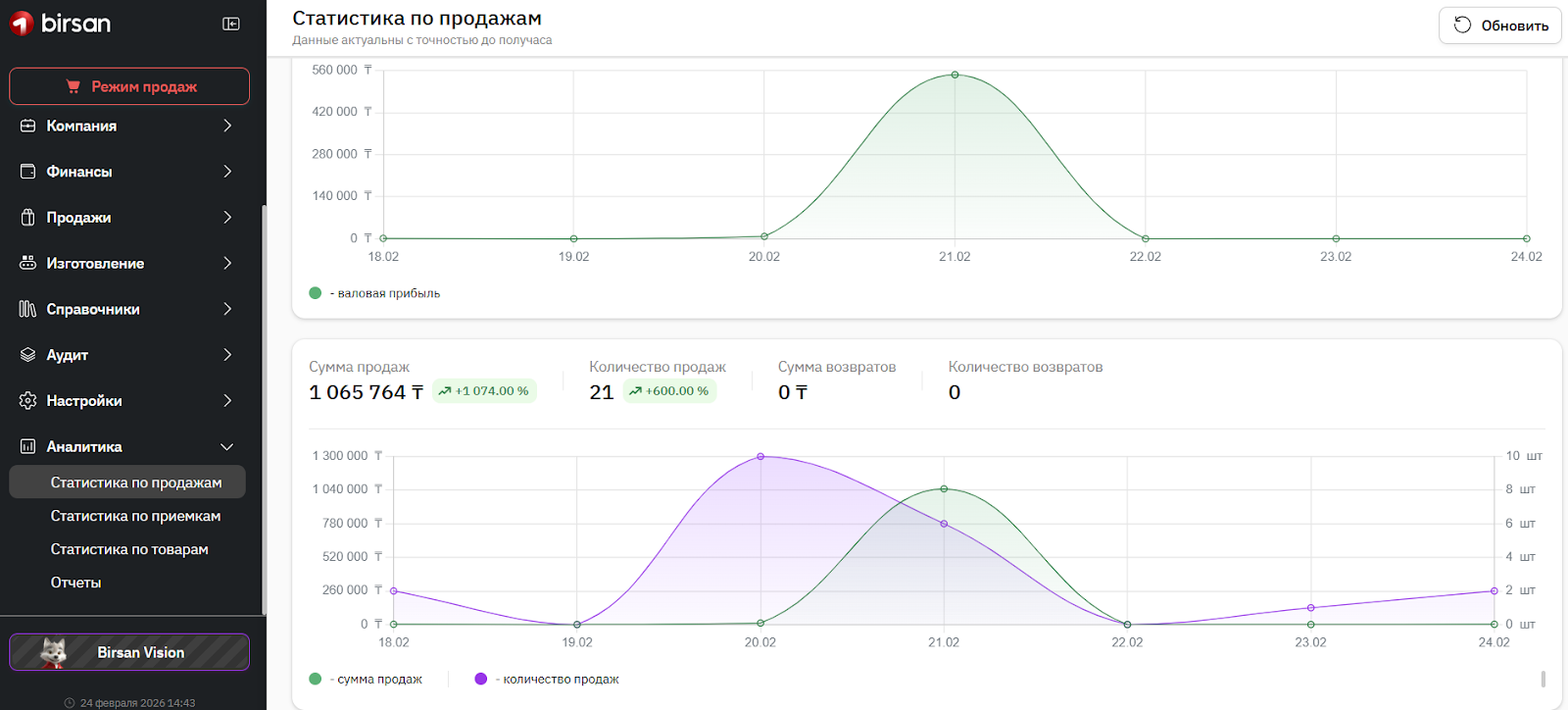Expand the Настройки menu chevron
The height and width of the screenshot is (710, 1568).
(x=227, y=400)
